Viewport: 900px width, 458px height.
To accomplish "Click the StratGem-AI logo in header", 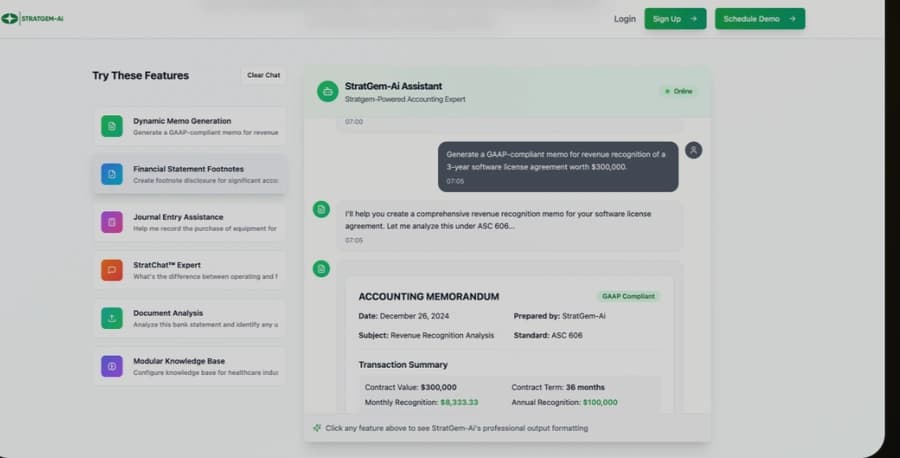I will pyautogui.click(x=33, y=18).
